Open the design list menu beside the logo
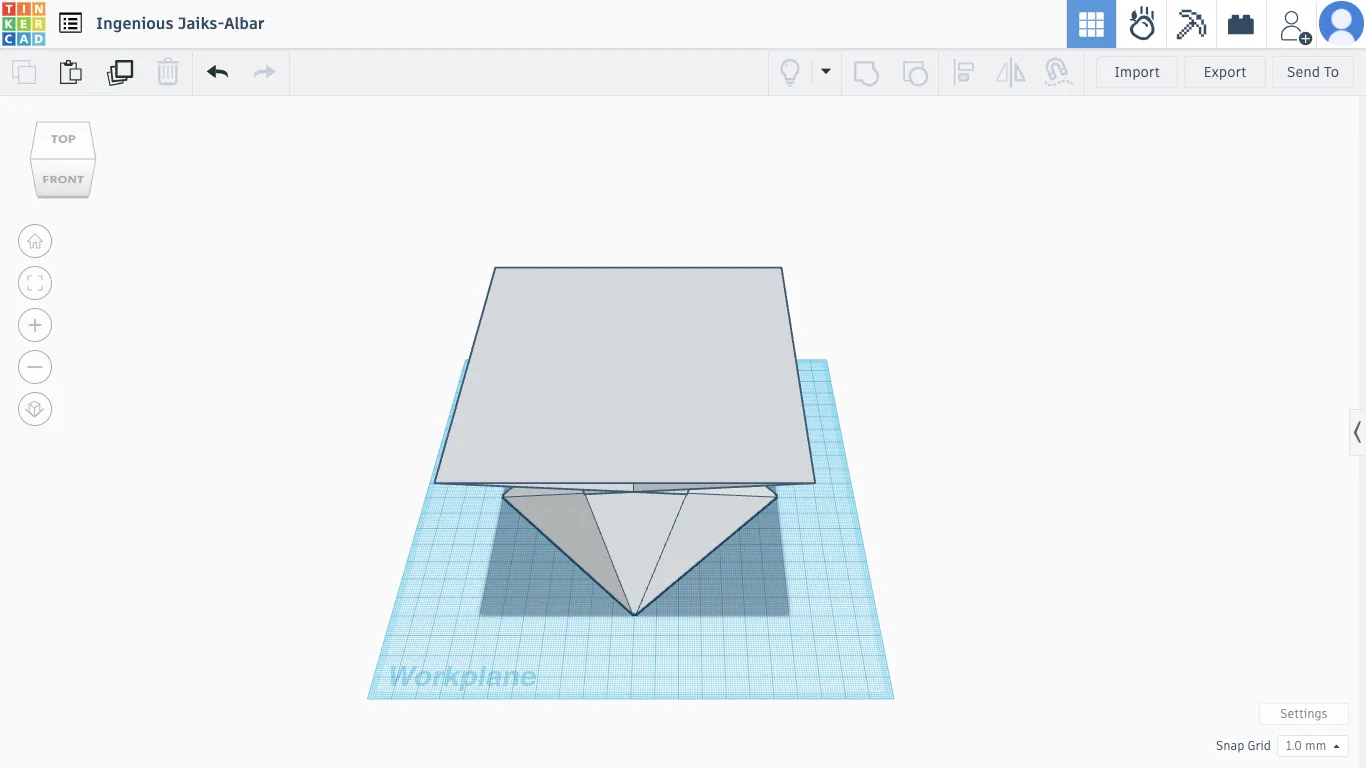This screenshot has height=768, width=1366. pos(70,23)
